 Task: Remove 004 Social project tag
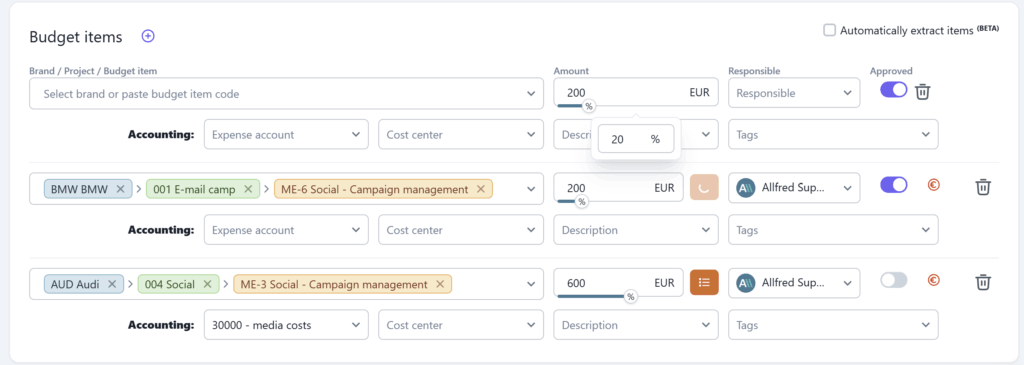pos(207,284)
